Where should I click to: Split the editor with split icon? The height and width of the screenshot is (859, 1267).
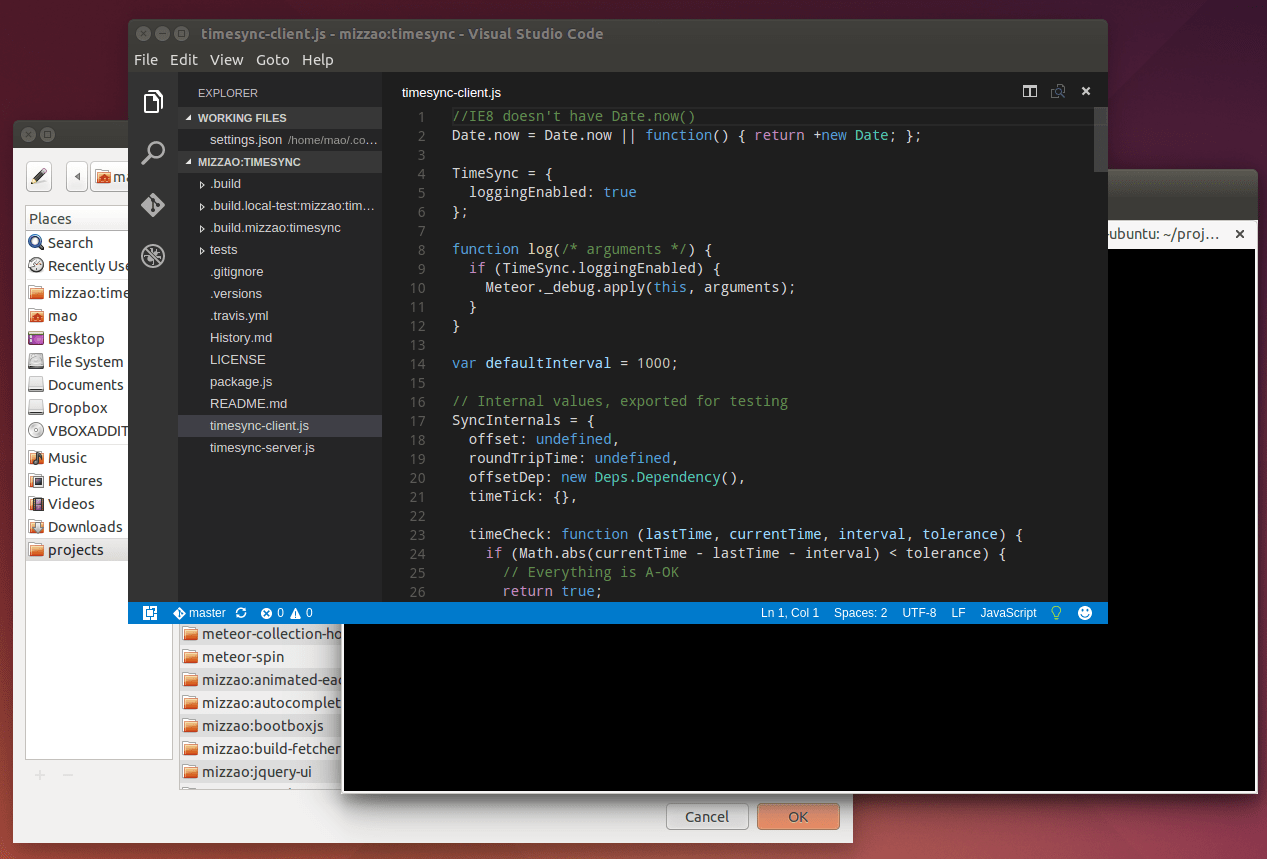tap(1030, 91)
